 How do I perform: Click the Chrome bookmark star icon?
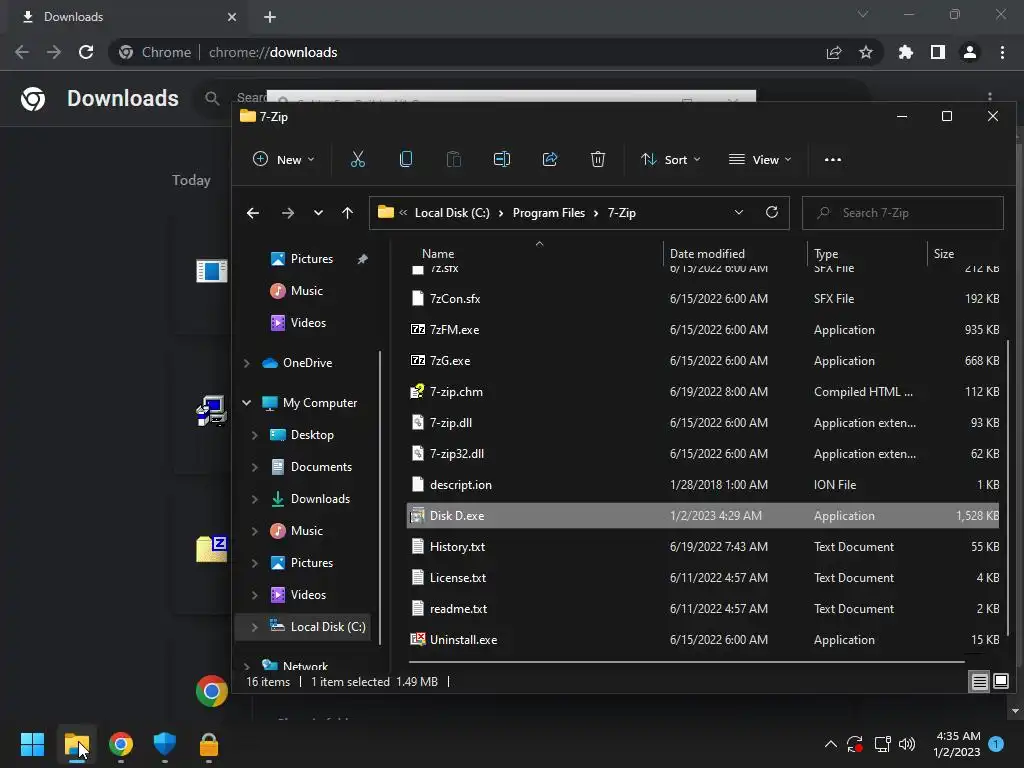(x=866, y=52)
